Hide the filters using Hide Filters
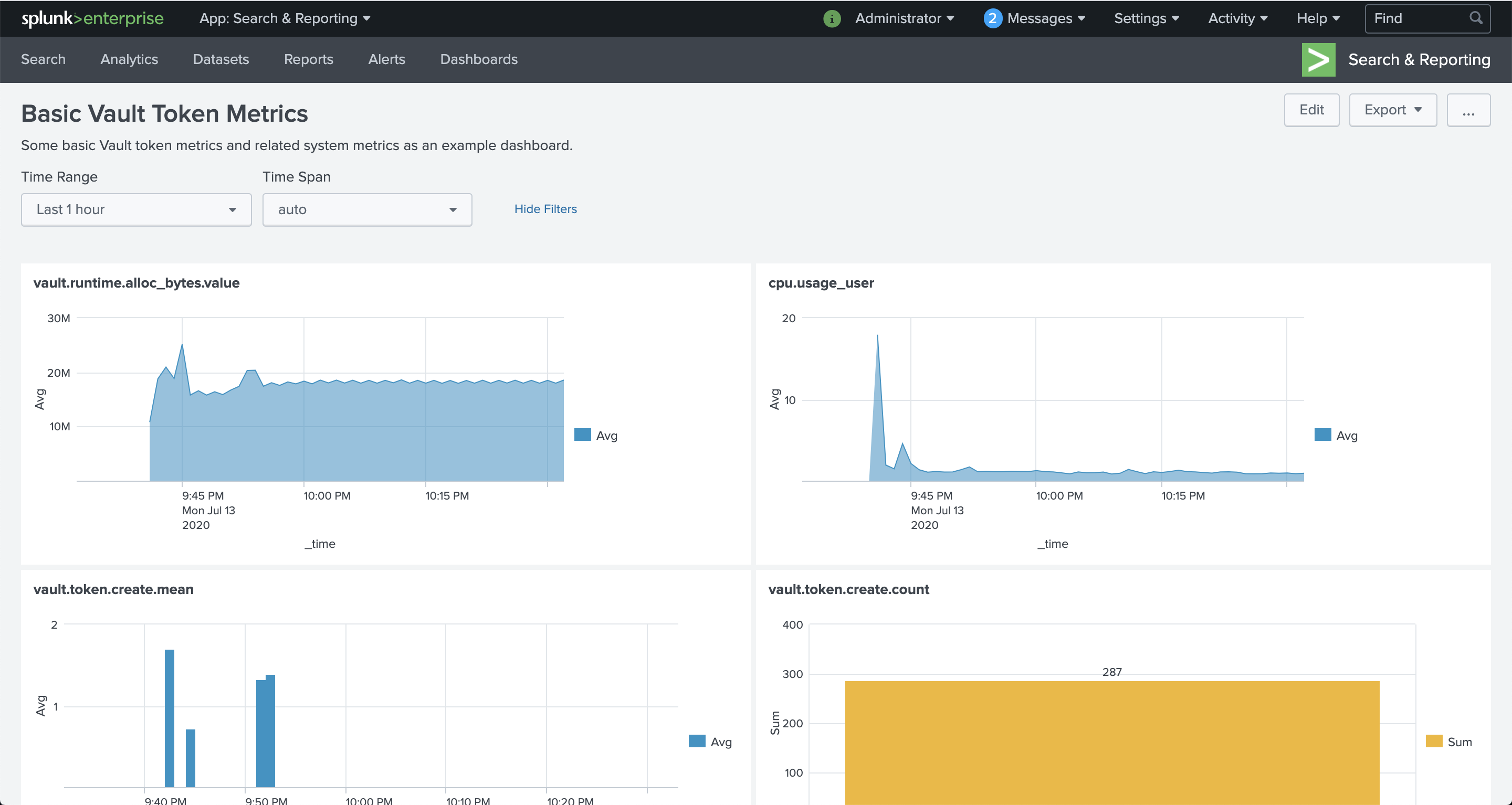The image size is (1512, 805). (545, 209)
